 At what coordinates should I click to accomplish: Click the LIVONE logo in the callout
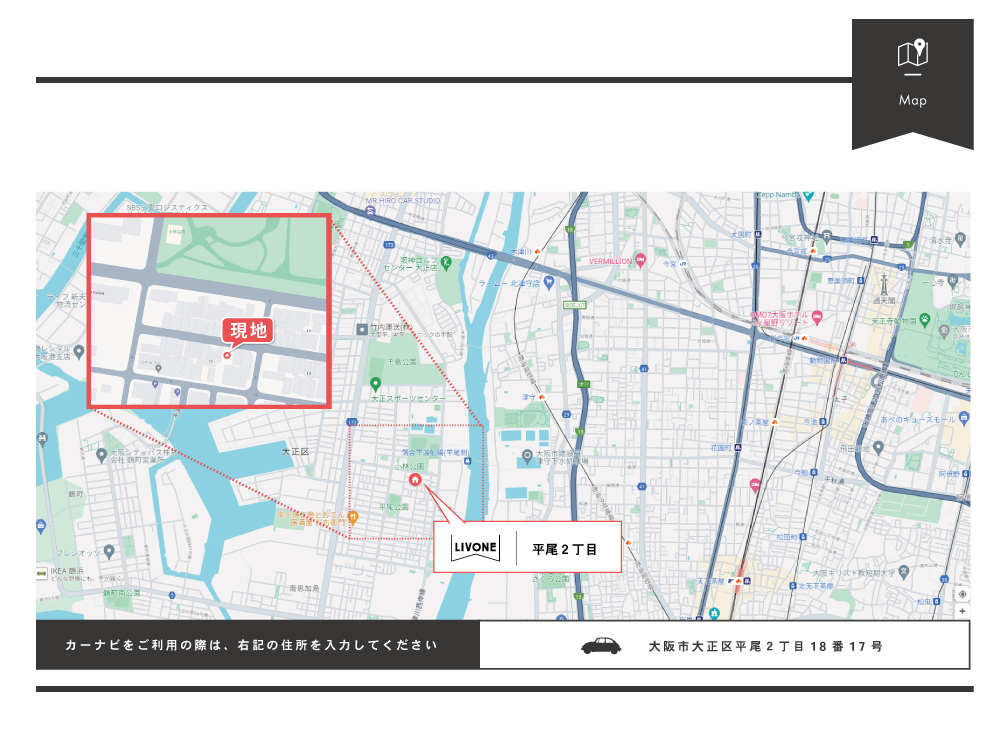click(475, 548)
